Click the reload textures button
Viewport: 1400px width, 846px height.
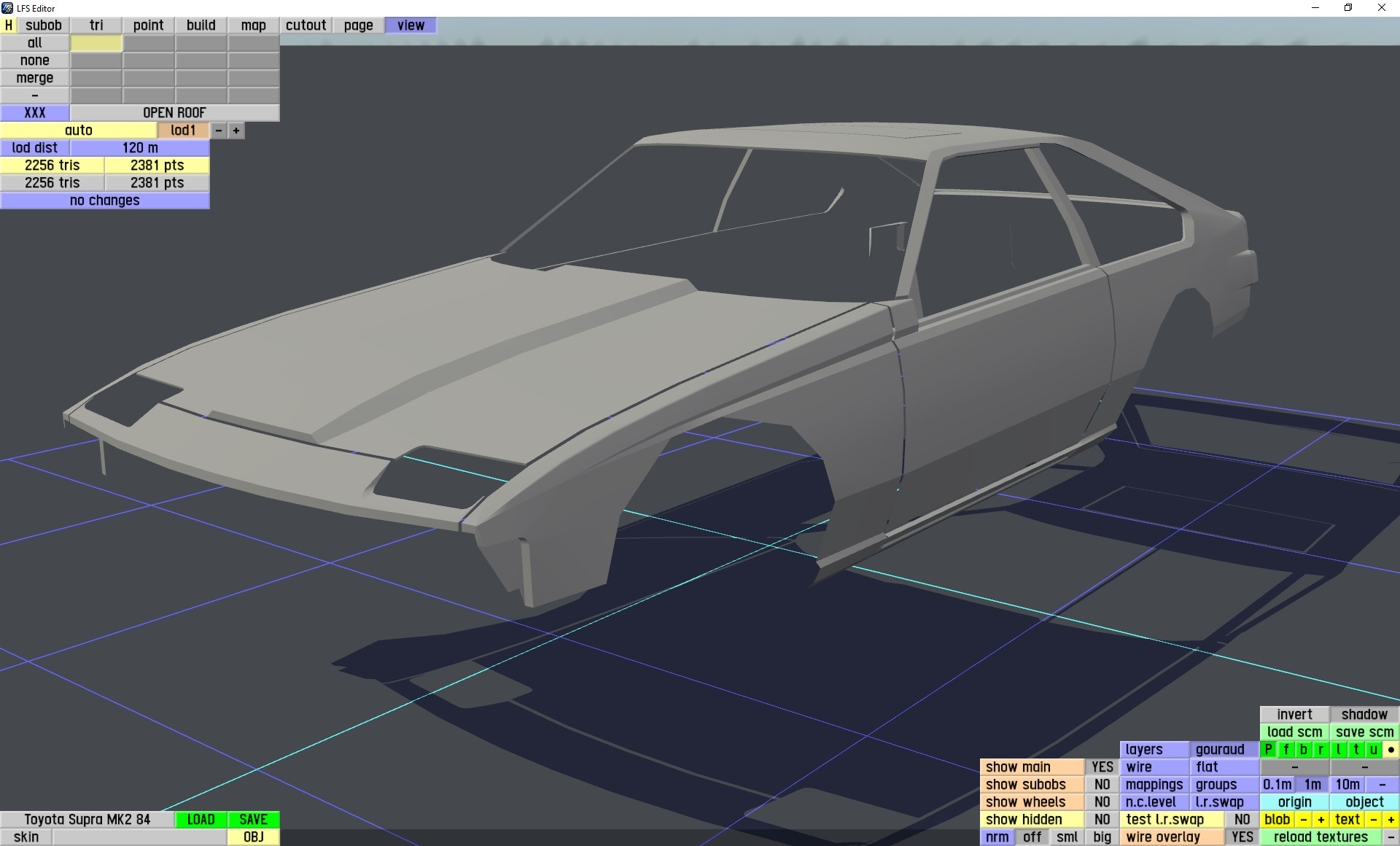click(x=1321, y=837)
